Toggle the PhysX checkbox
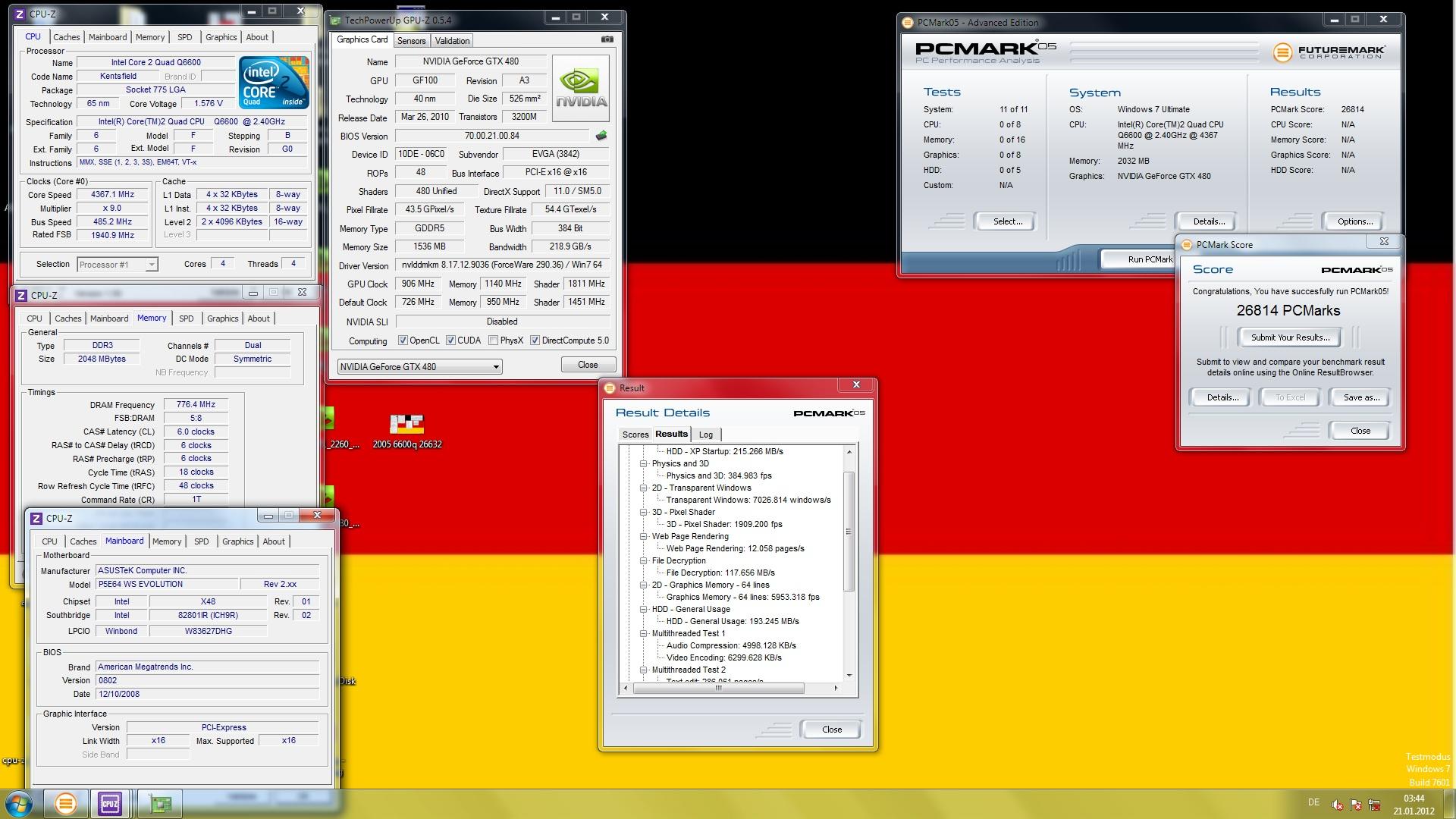This screenshot has height=819, width=1456. pyautogui.click(x=493, y=340)
